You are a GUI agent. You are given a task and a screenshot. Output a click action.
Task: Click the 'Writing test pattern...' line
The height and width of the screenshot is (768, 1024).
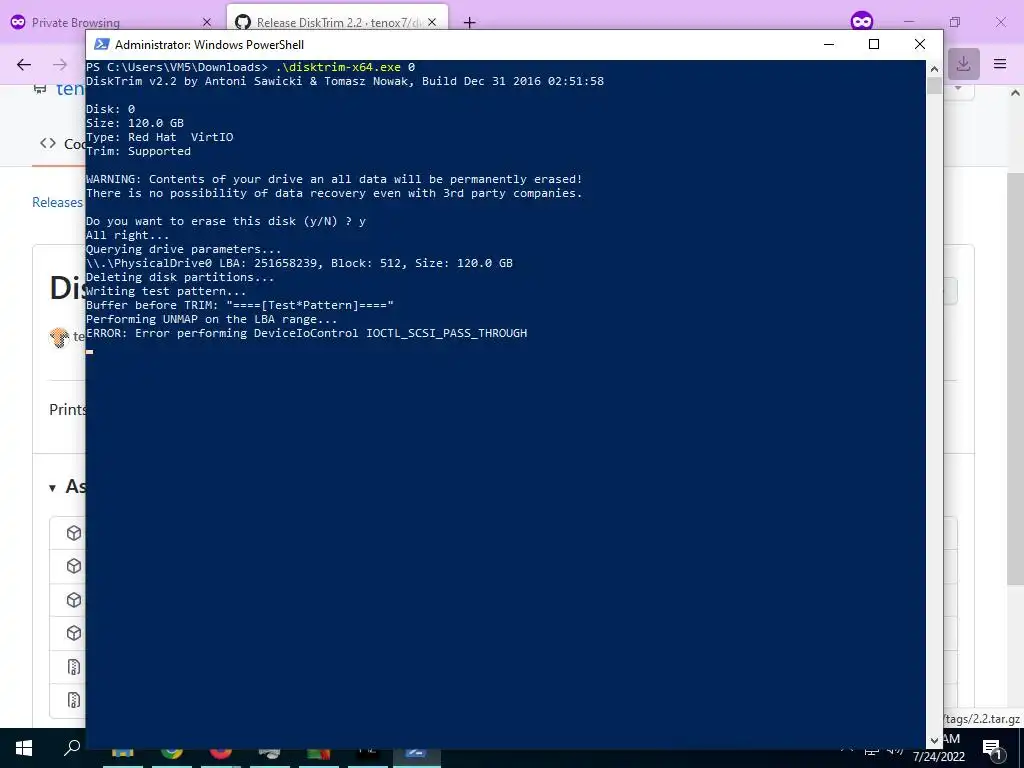point(166,291)
